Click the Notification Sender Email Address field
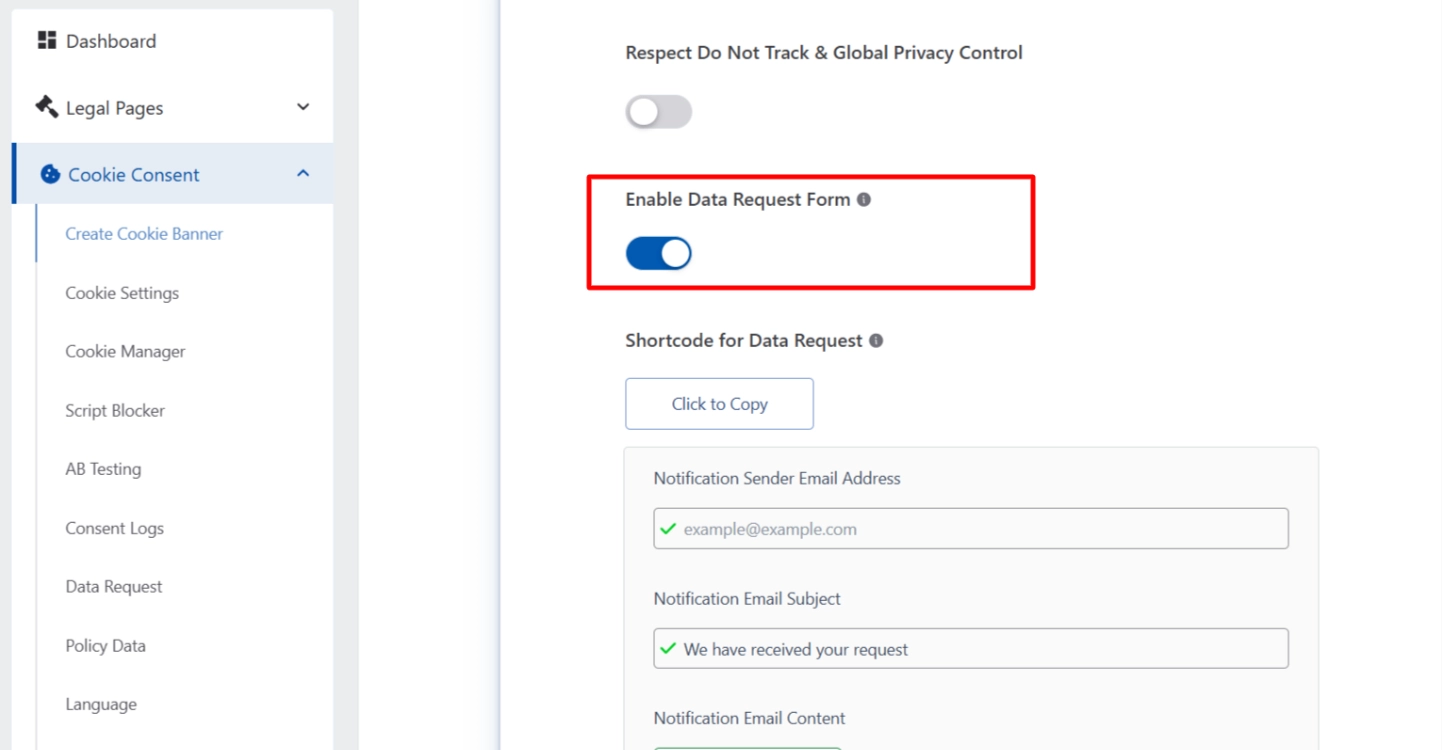1442x750 pixels. point(970,528)
